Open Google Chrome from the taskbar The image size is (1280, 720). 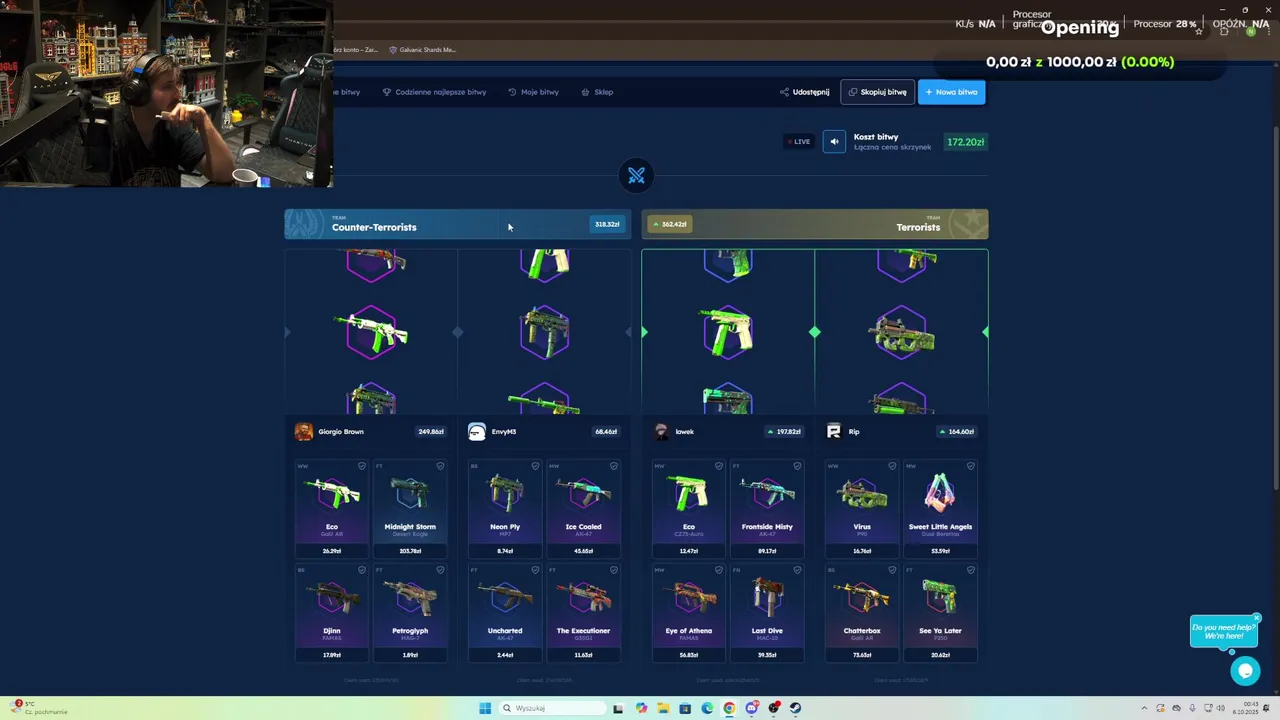[729, 708]
